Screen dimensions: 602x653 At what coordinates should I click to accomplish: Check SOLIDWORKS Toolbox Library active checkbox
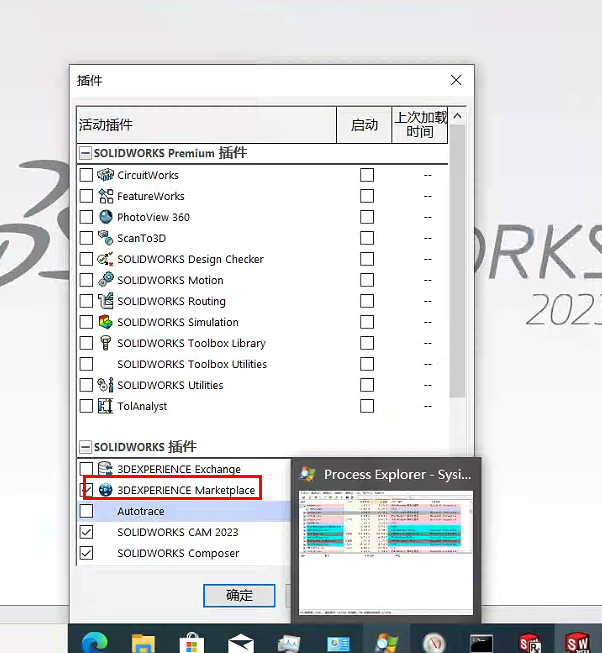86,343
